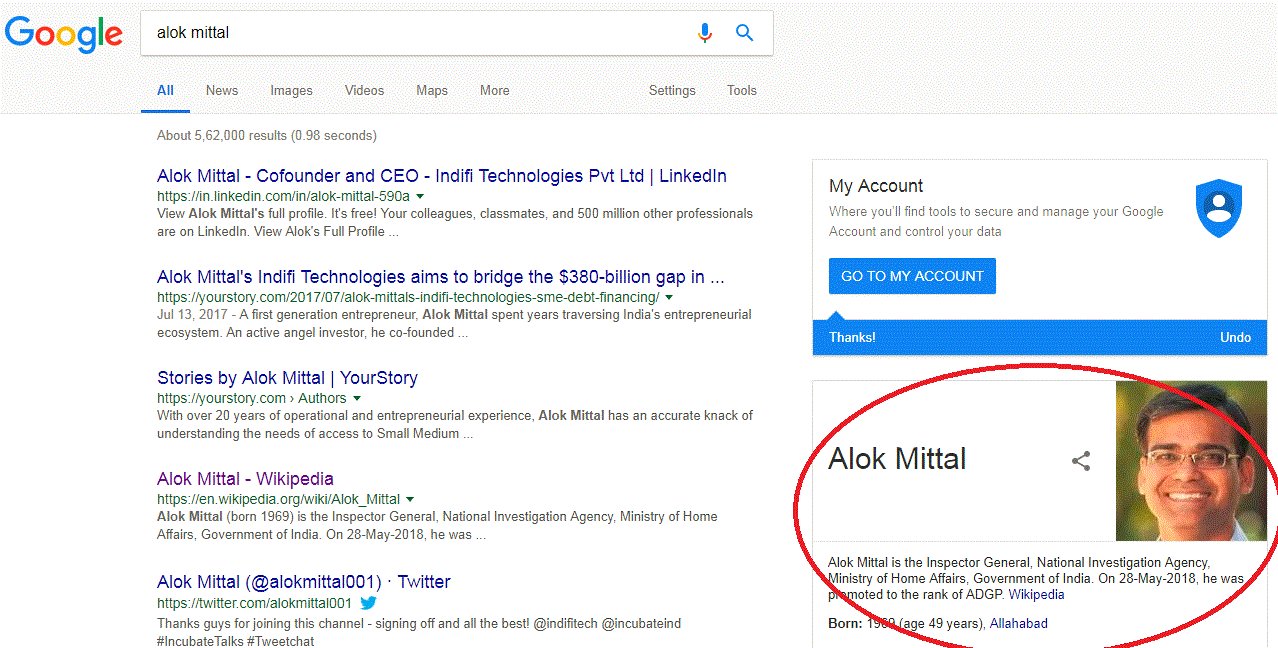Open the Alok Mittal Twitter result
1278x648 pixels.
coord(304,582)
